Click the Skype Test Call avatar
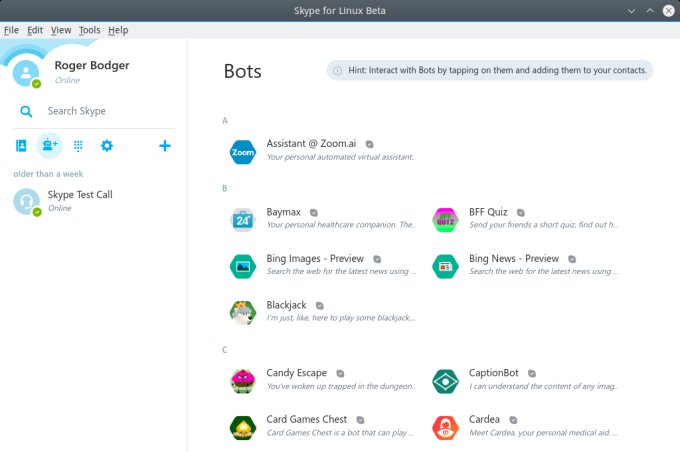 26,201
